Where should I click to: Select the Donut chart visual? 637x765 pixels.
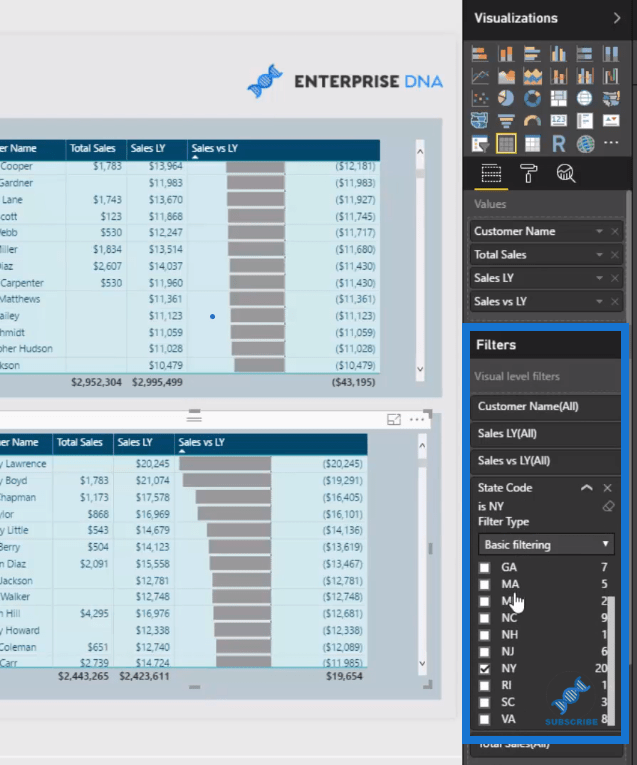point(532,99)
